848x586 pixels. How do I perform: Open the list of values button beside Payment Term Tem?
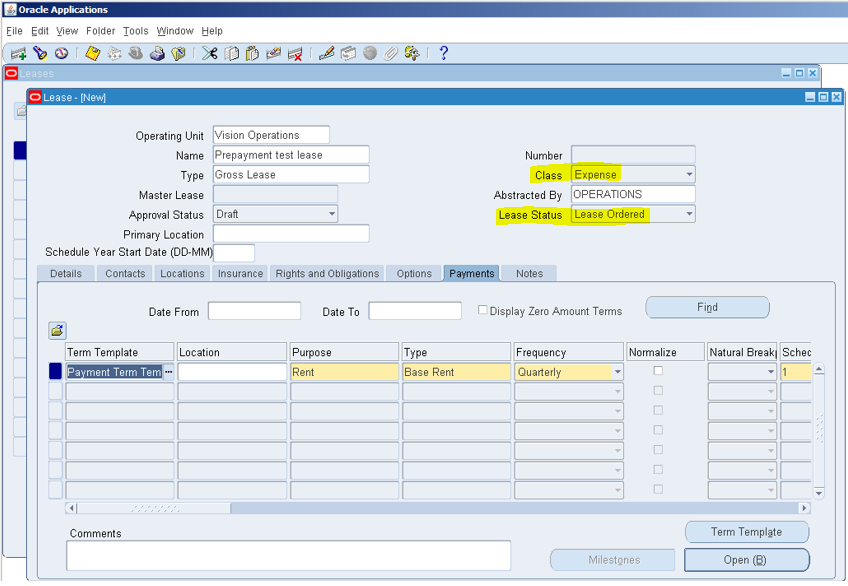169,372
